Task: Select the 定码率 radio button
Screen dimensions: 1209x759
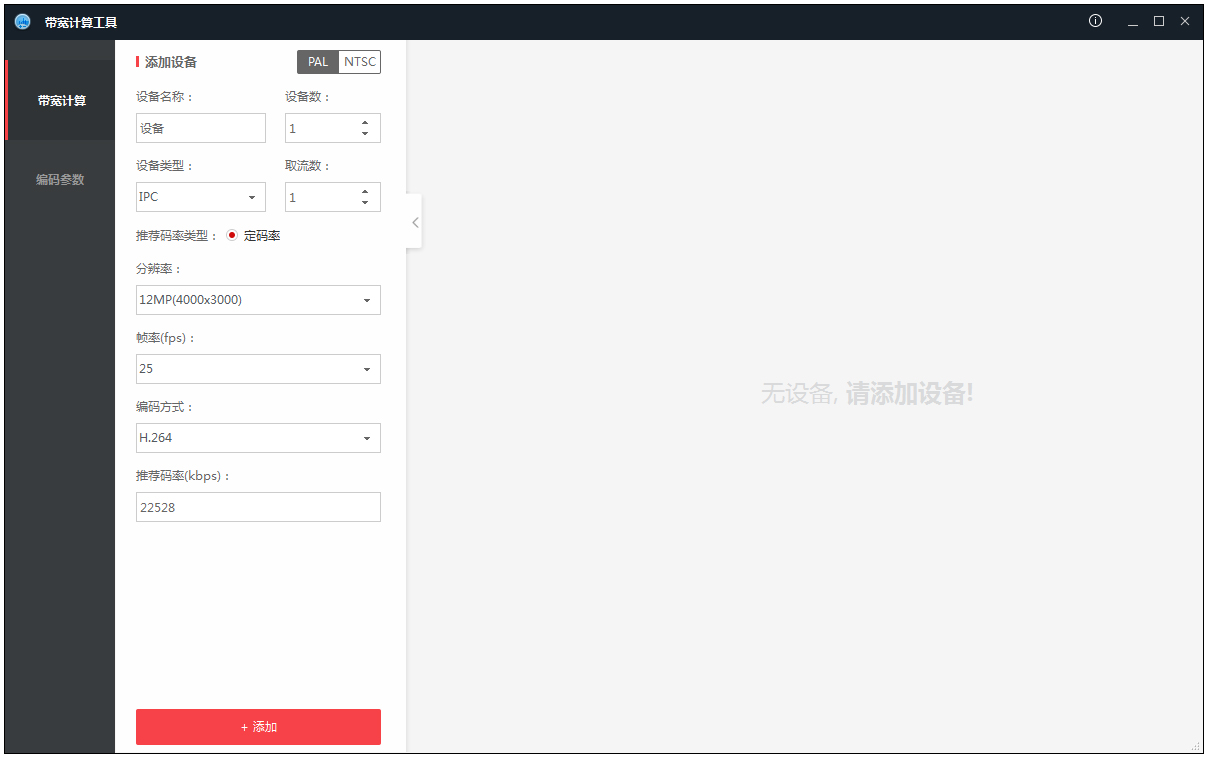Action: (232, 236)
